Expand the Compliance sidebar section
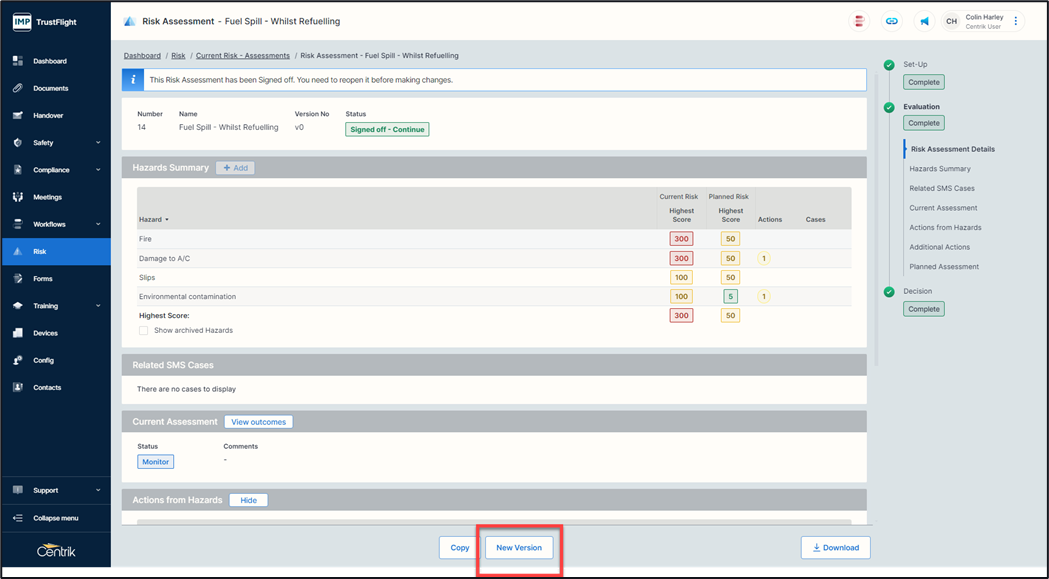This screenshot has height=579, width=1049. [x=97, y=170]
